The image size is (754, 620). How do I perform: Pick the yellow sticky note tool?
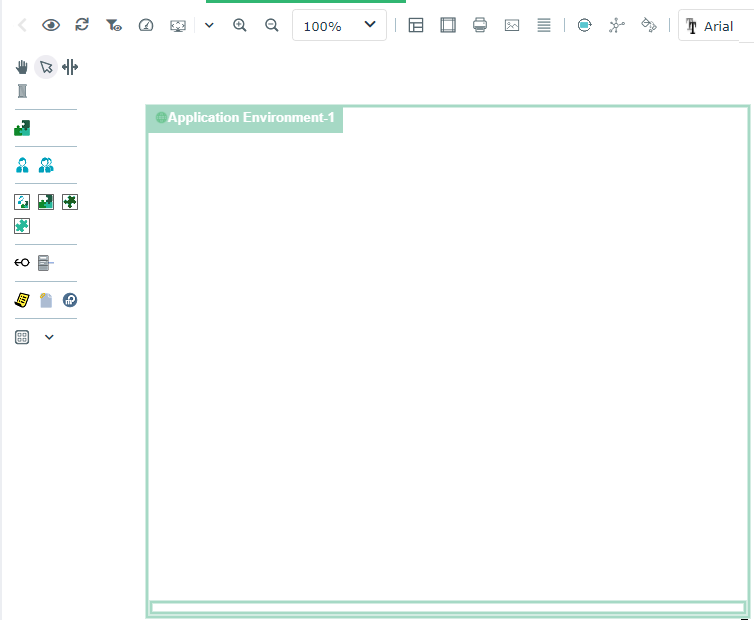click(22, 300)
